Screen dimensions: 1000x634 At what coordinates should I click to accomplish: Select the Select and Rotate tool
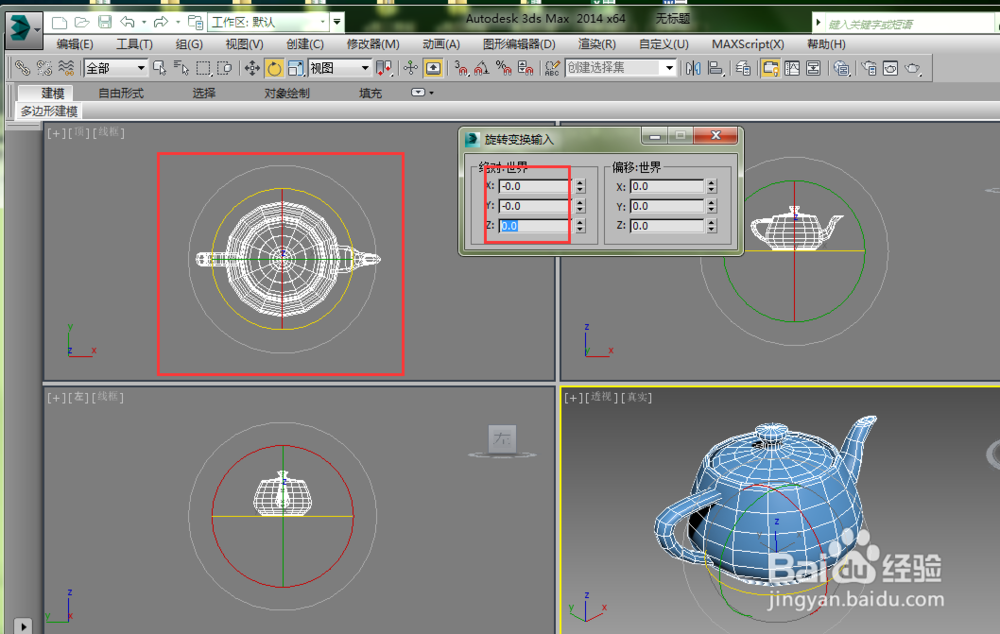coord(274,68)
